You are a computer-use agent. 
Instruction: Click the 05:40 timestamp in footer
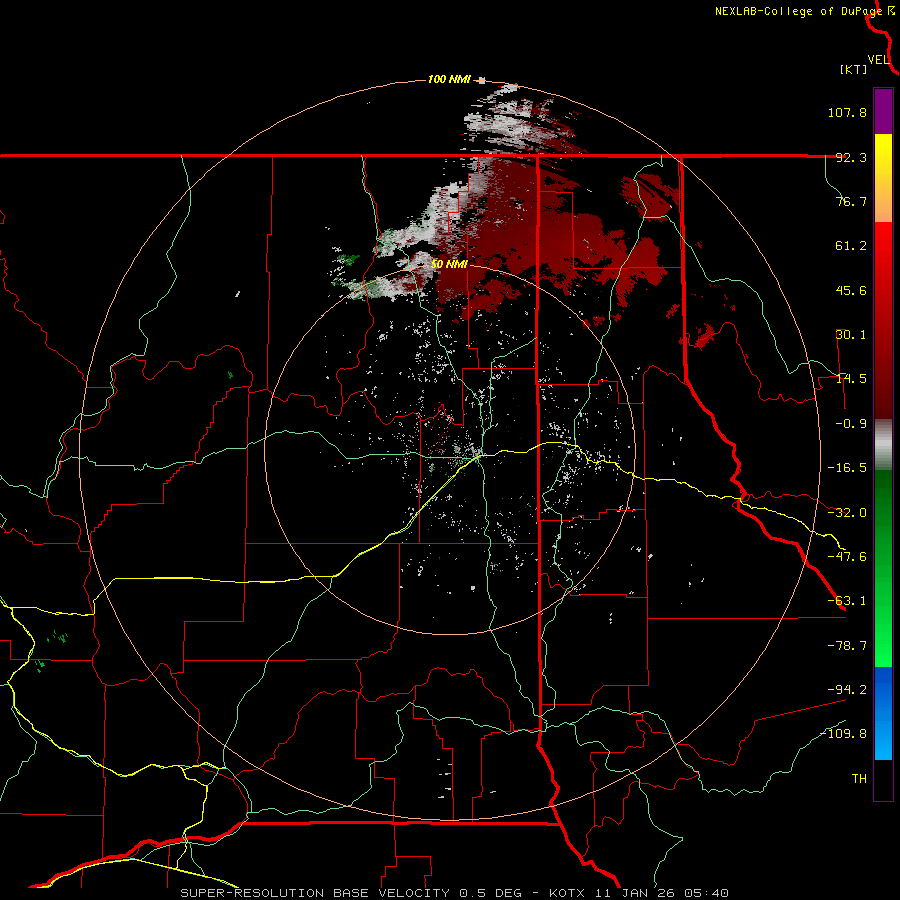point(705,893)
